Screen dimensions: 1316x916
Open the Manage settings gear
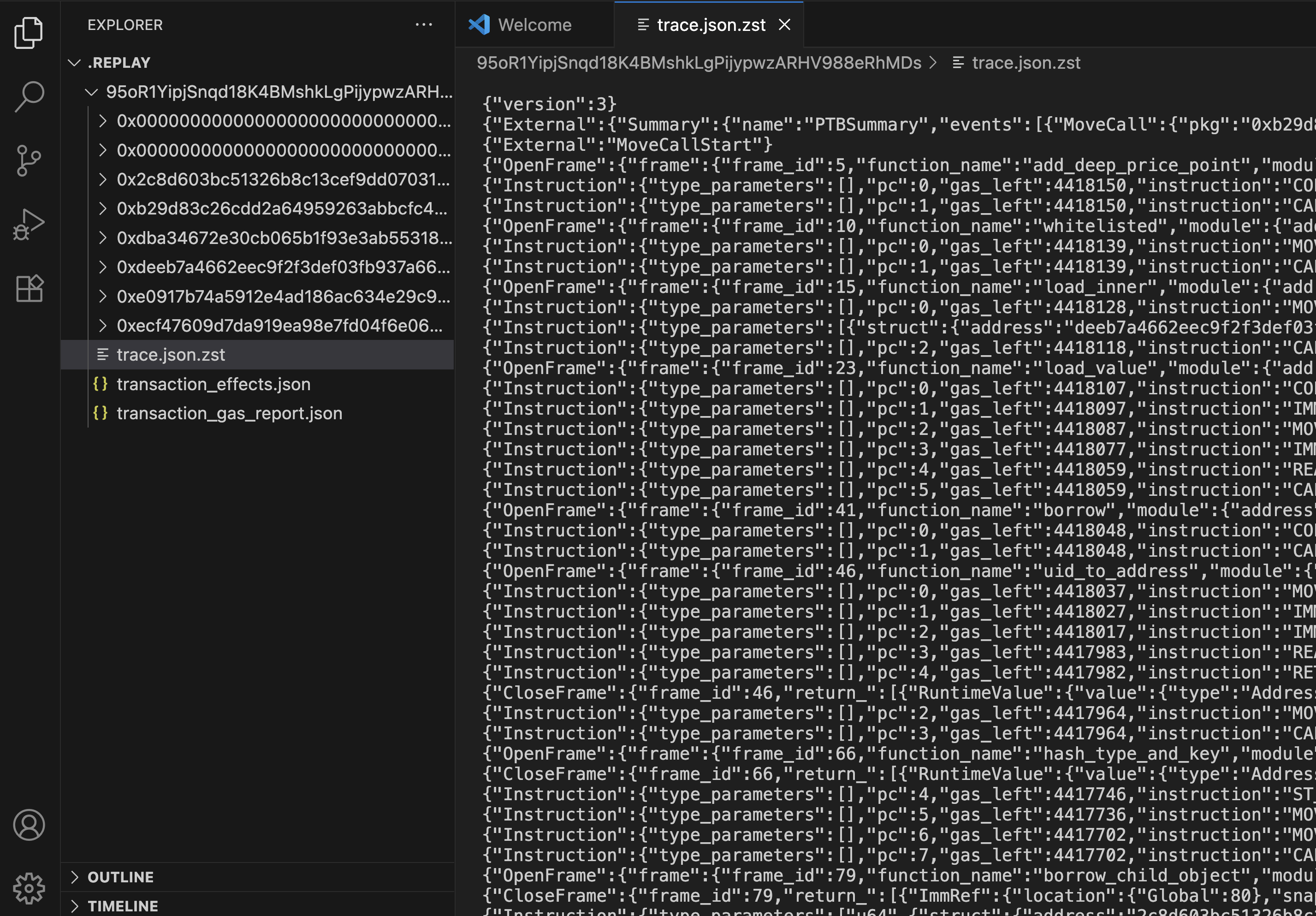[29, 888]
